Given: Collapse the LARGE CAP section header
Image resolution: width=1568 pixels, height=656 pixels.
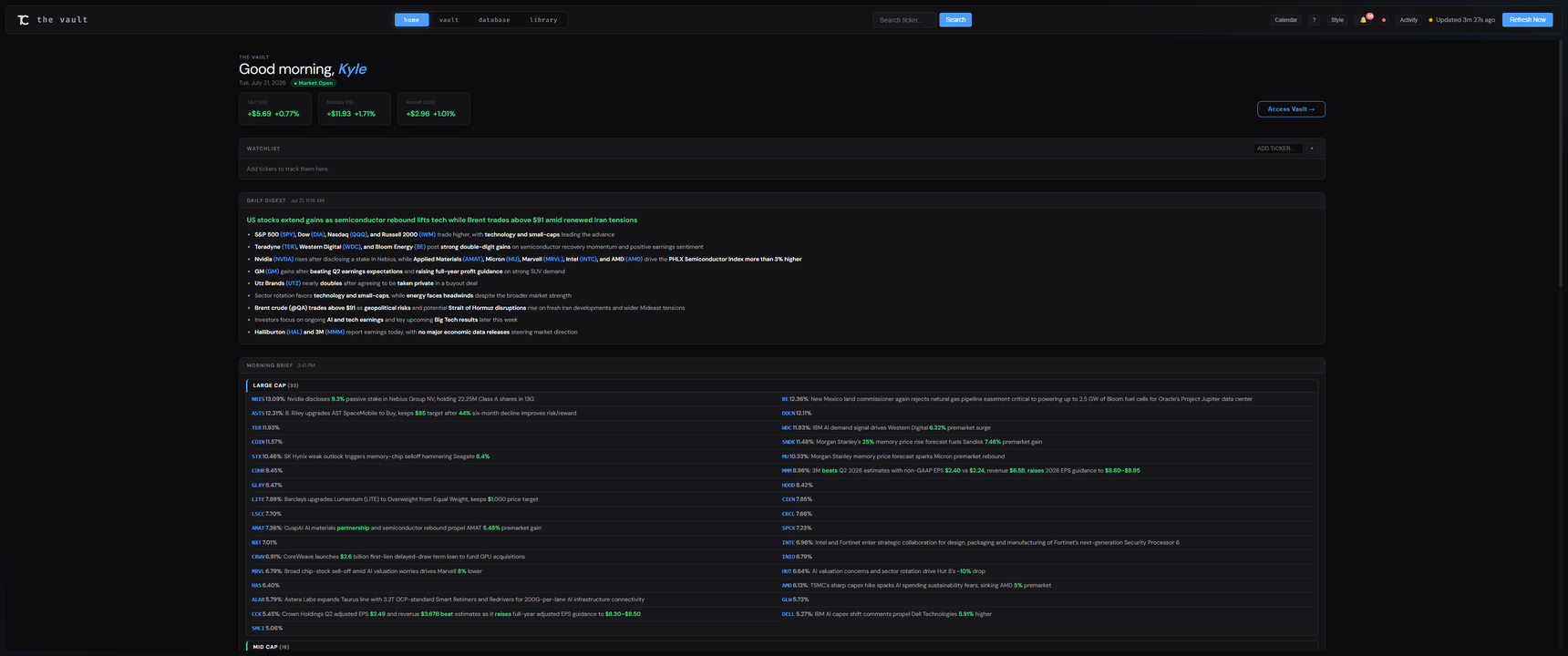Looking at the screenshot, I should coord(781,385).
